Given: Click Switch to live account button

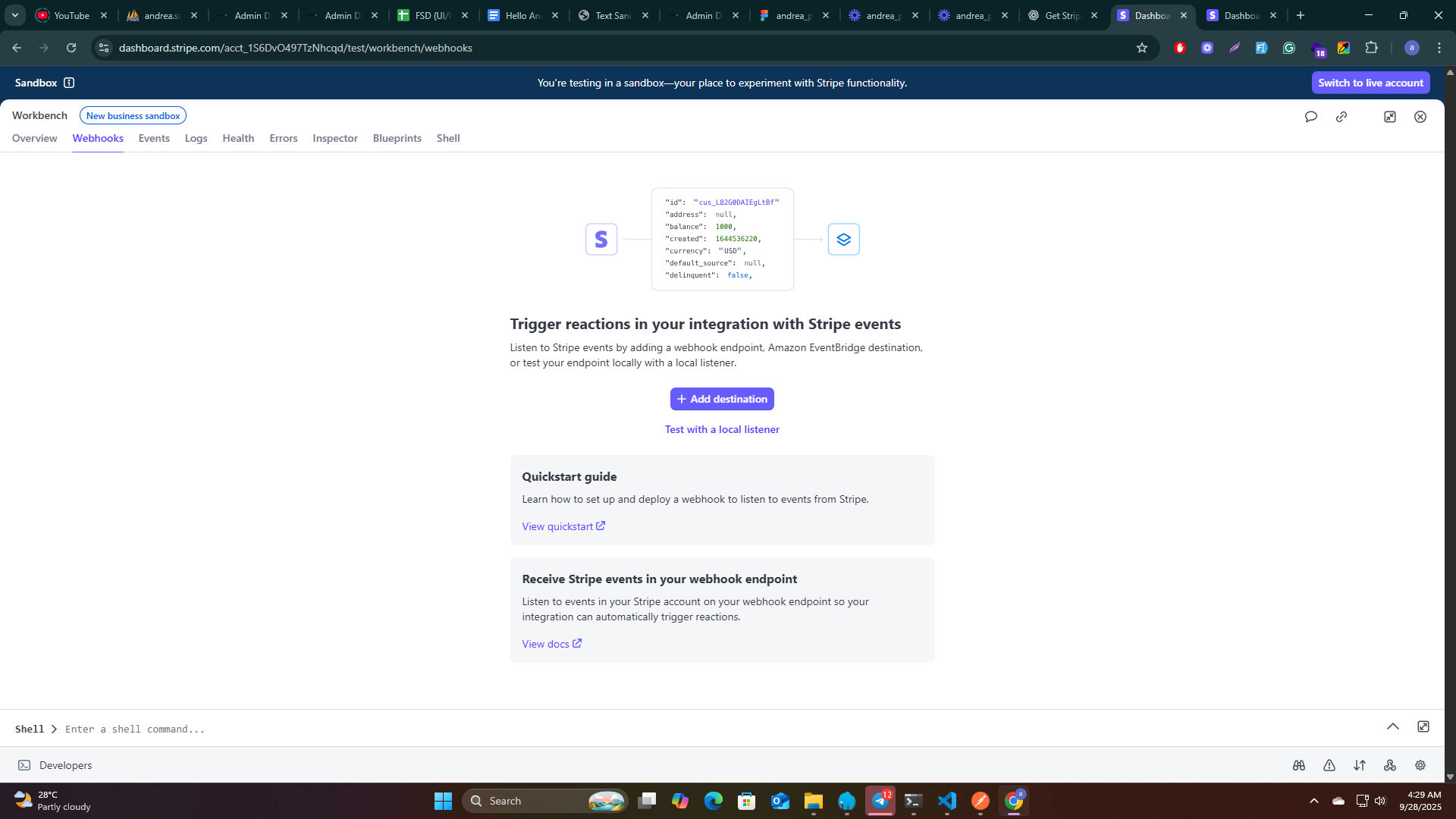Looking at the screenshot, I should (1371, 83).
